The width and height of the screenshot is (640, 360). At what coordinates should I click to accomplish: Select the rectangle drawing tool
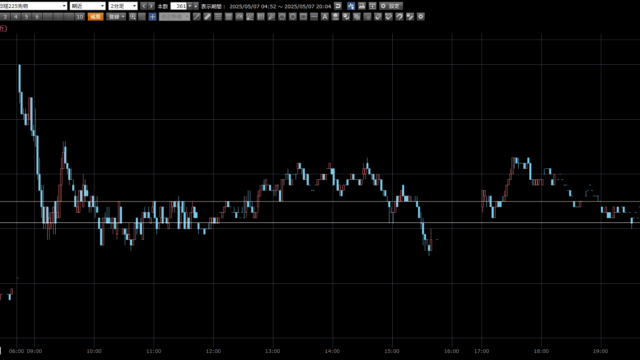303,17
